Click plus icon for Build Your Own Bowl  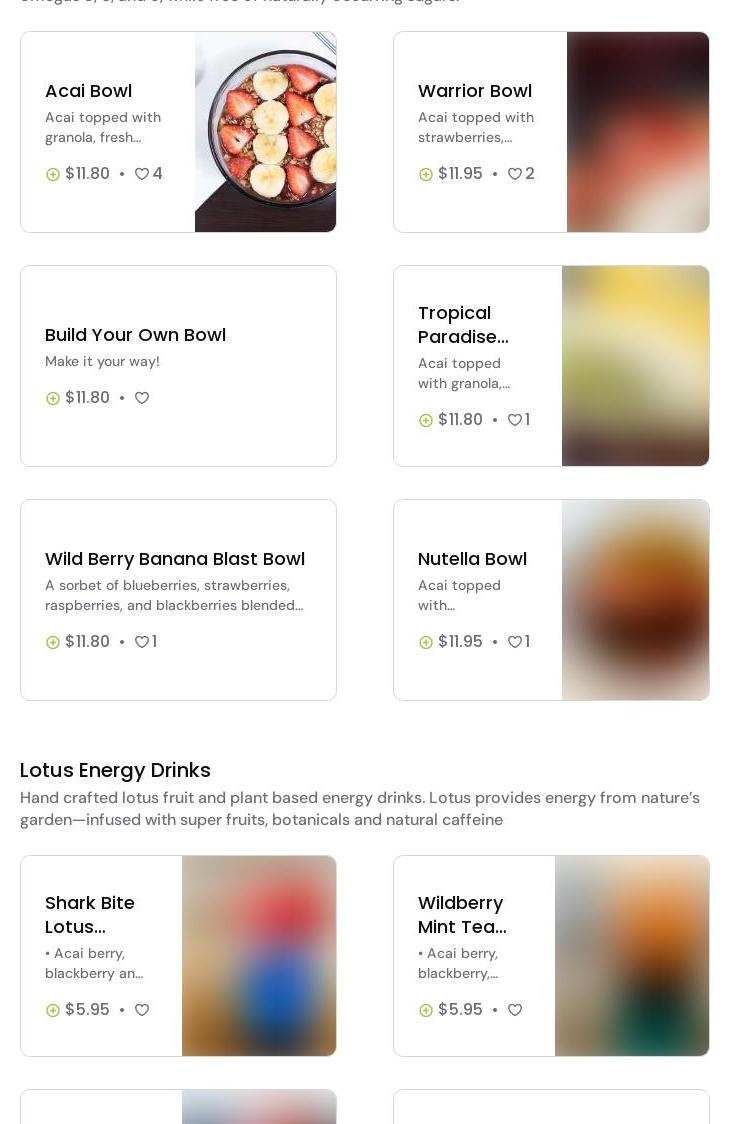[x=53, y=398]
